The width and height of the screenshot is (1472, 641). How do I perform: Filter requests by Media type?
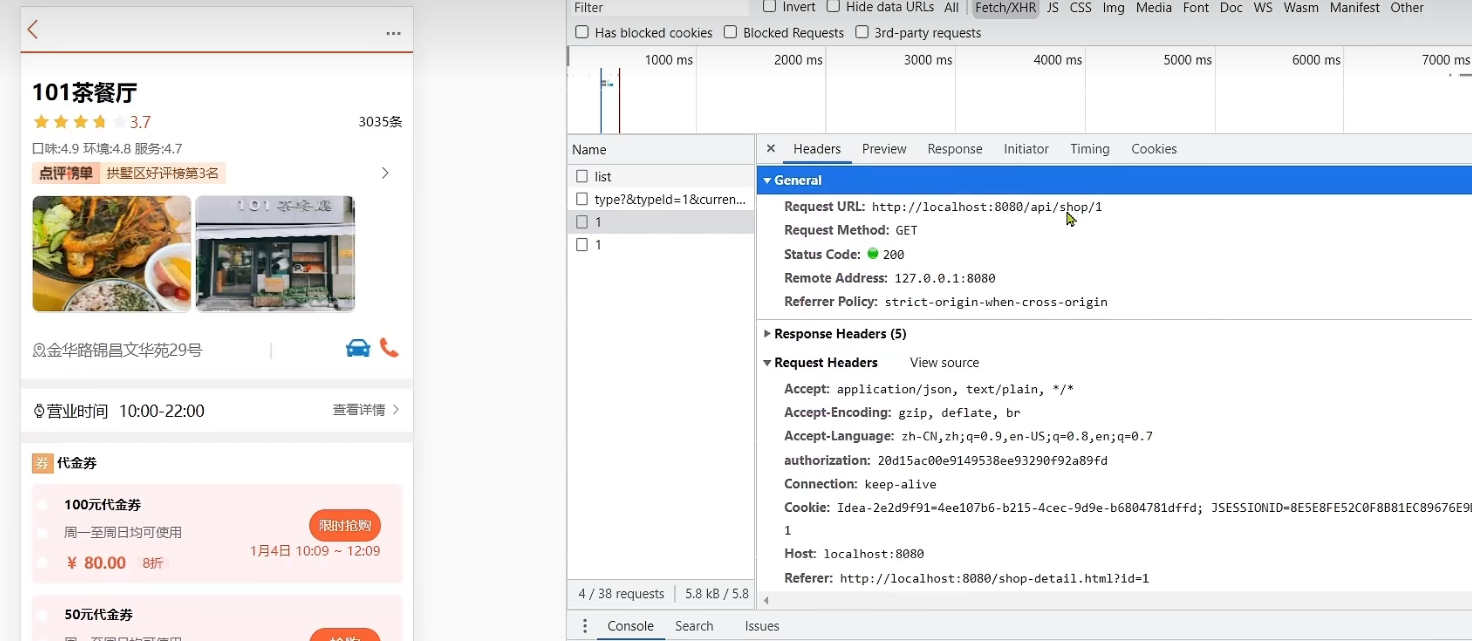coord(1154,8)
